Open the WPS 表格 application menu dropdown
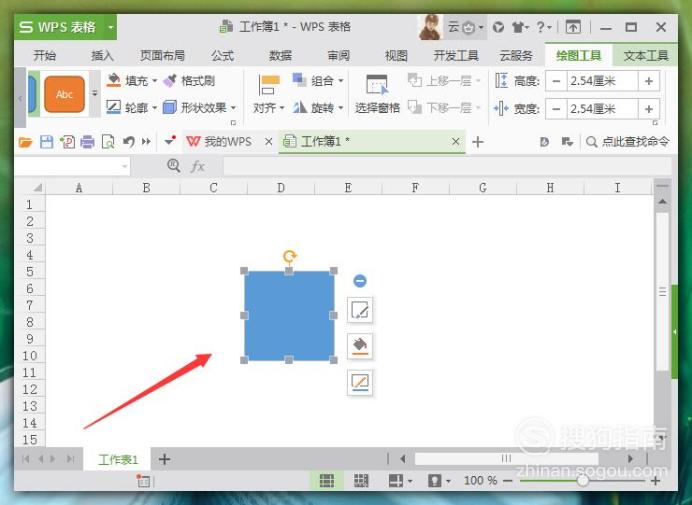This screenshot has height=505, width=692. (x=111, y=27)
